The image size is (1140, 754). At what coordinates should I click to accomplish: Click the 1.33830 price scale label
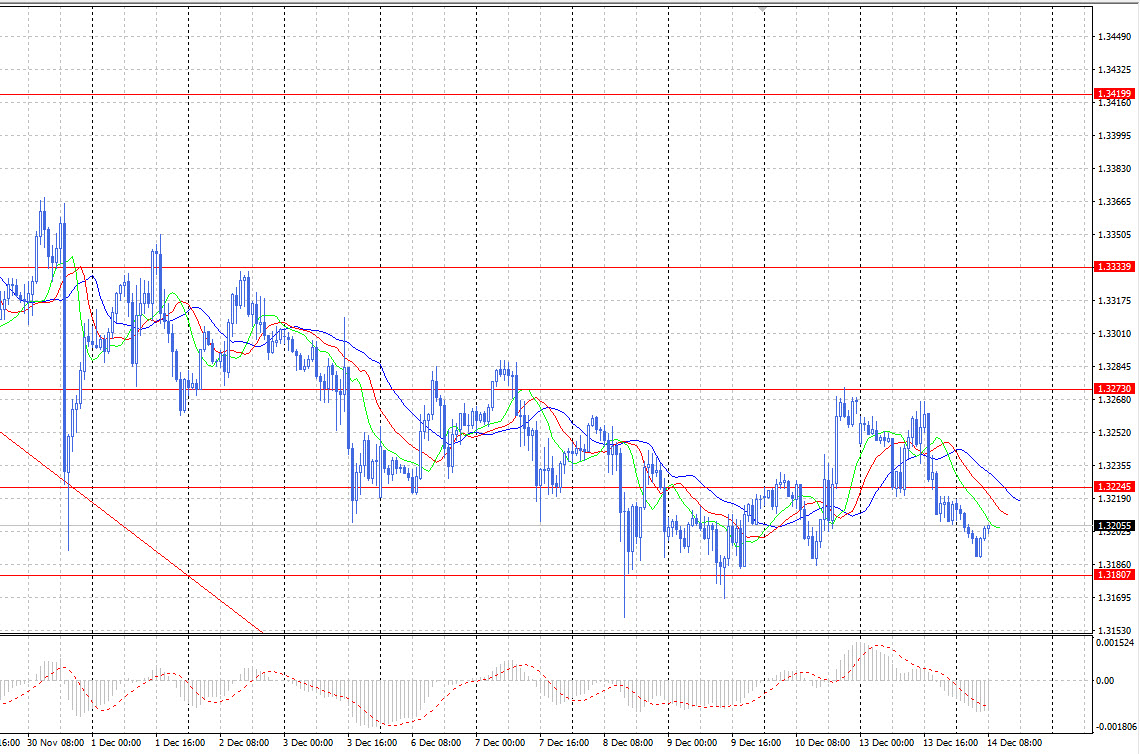tap(1115, 169)
